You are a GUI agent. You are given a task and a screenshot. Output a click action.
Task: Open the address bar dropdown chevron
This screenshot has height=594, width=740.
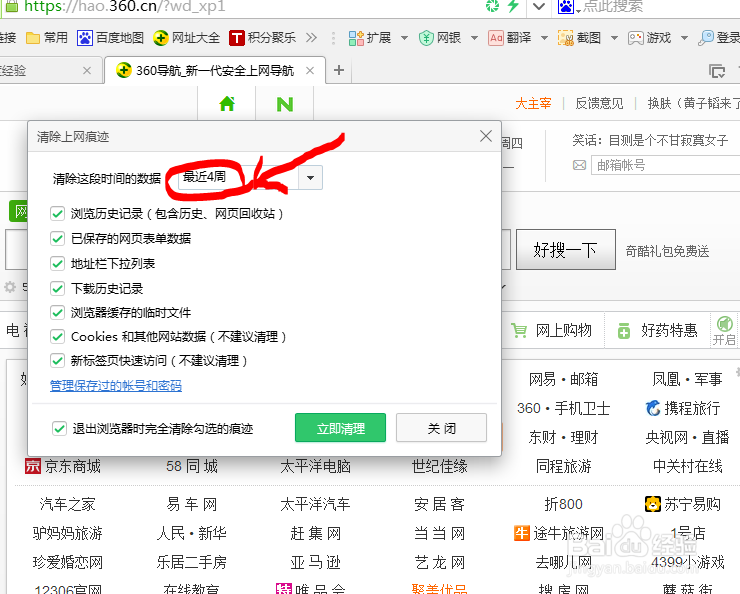tap(539, 7)
